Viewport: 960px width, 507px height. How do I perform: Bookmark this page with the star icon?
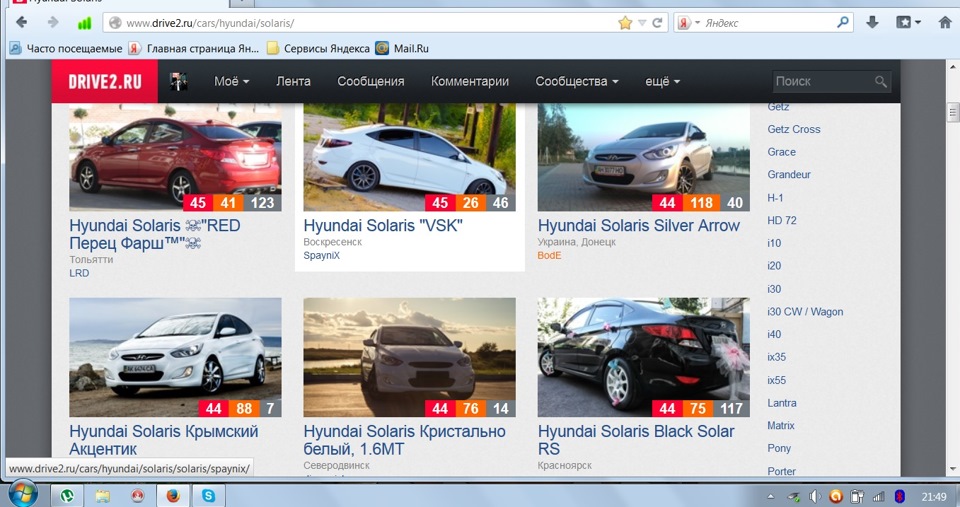(x=625, y=23)
